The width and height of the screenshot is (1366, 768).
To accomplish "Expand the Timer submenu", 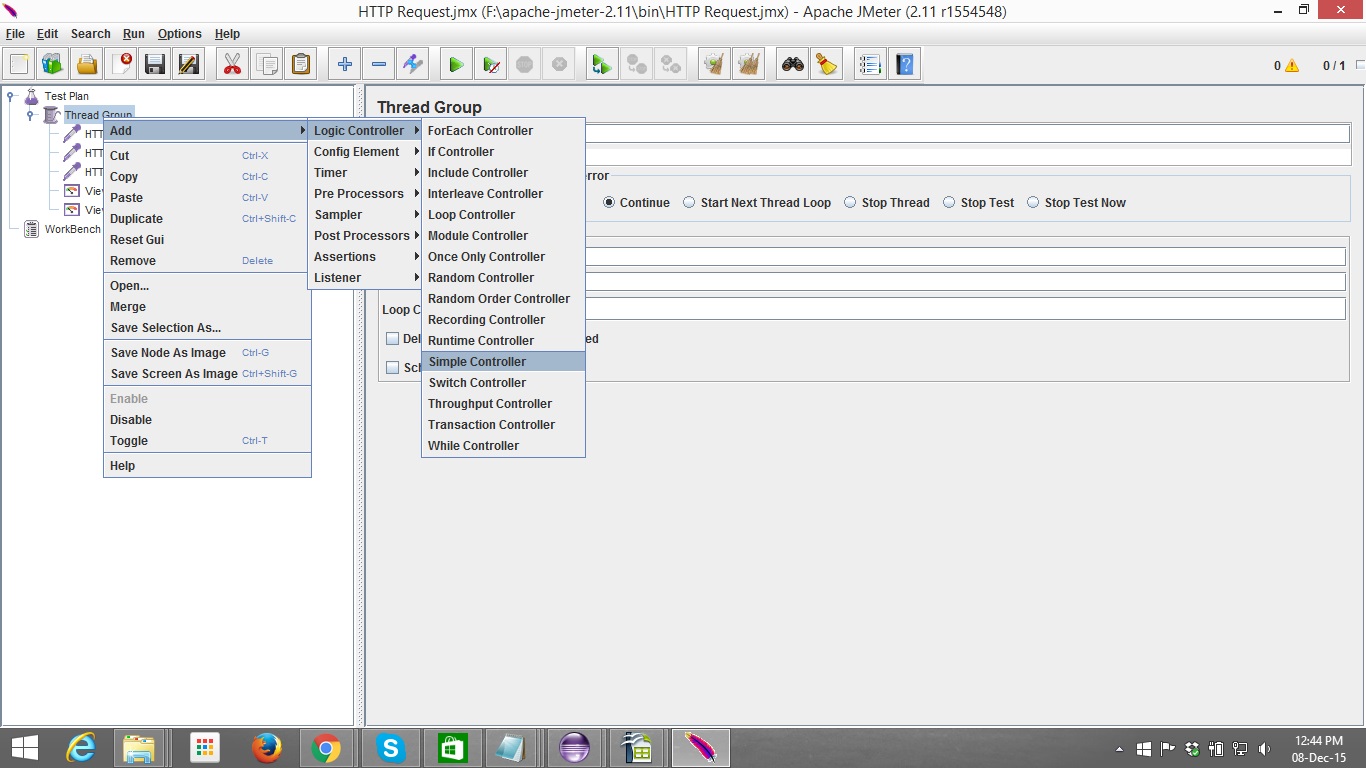I will 364,173.
